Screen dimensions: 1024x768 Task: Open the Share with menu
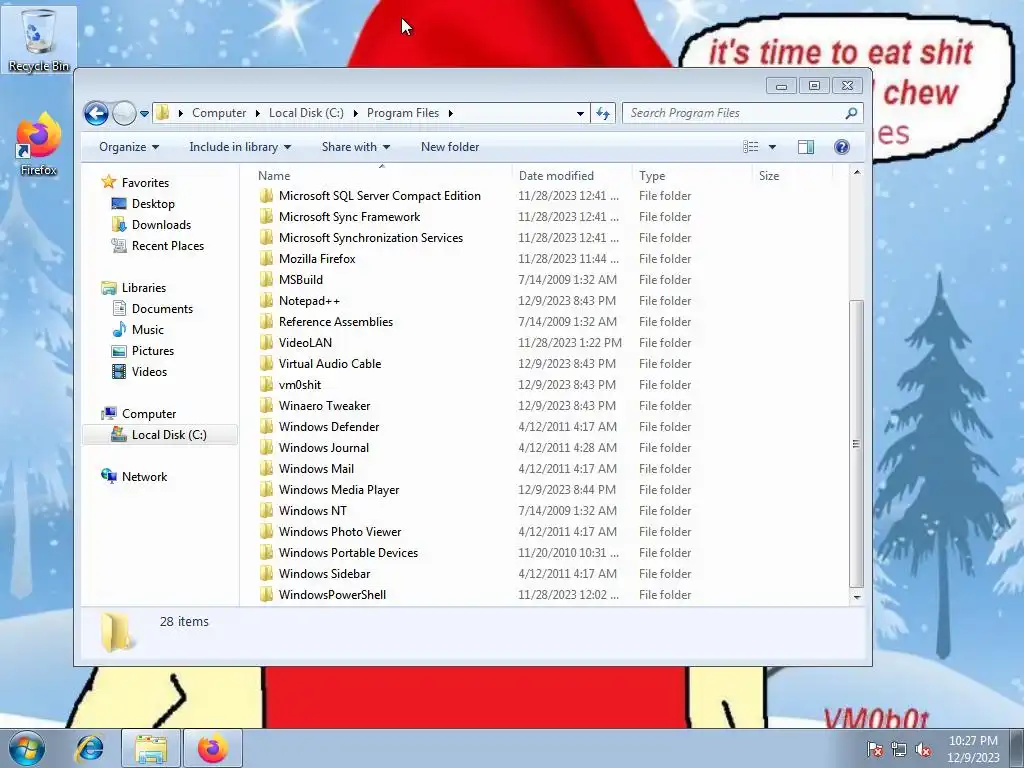[355, 147]
